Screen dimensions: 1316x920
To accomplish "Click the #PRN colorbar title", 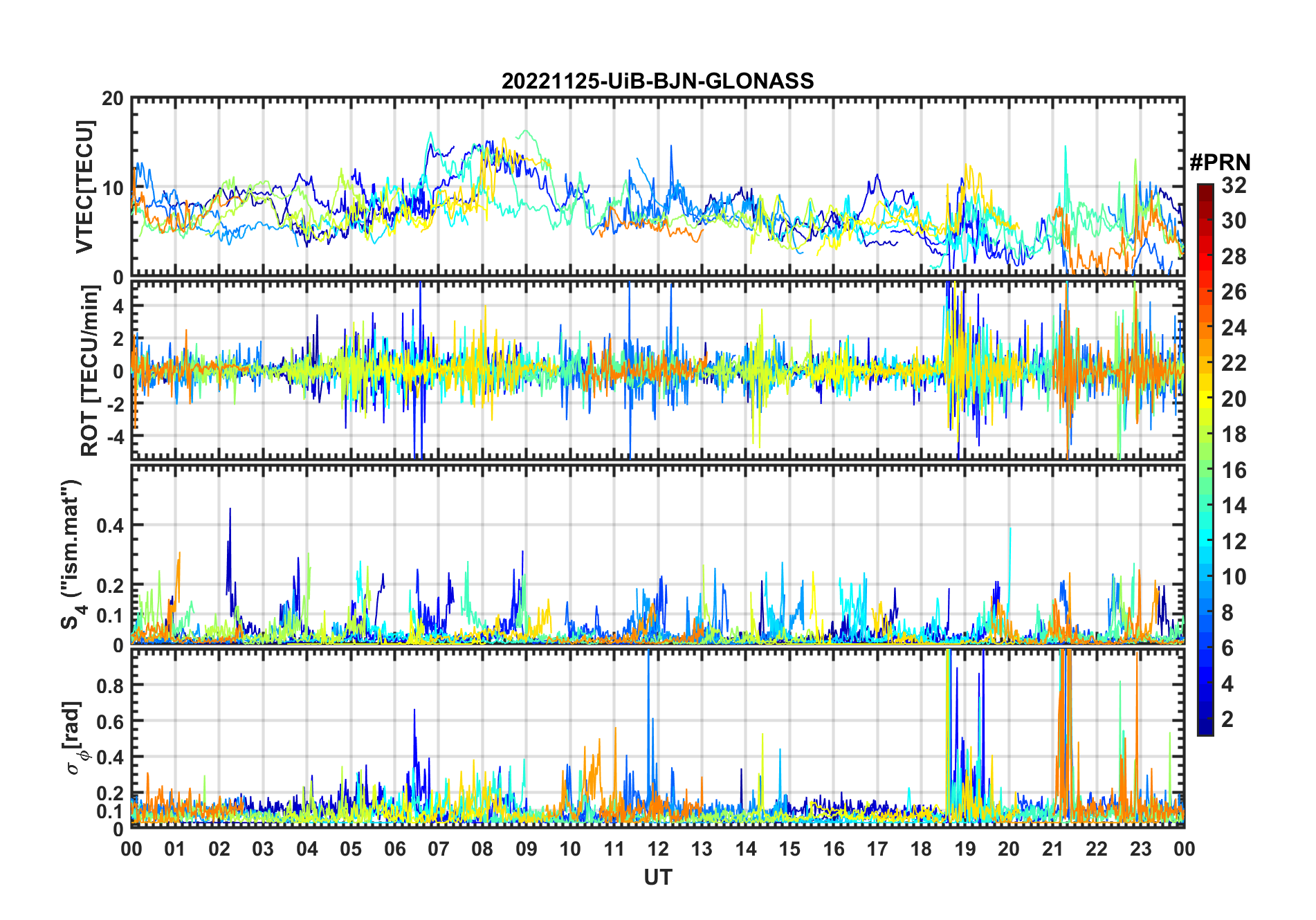I will coord(1220,163).
